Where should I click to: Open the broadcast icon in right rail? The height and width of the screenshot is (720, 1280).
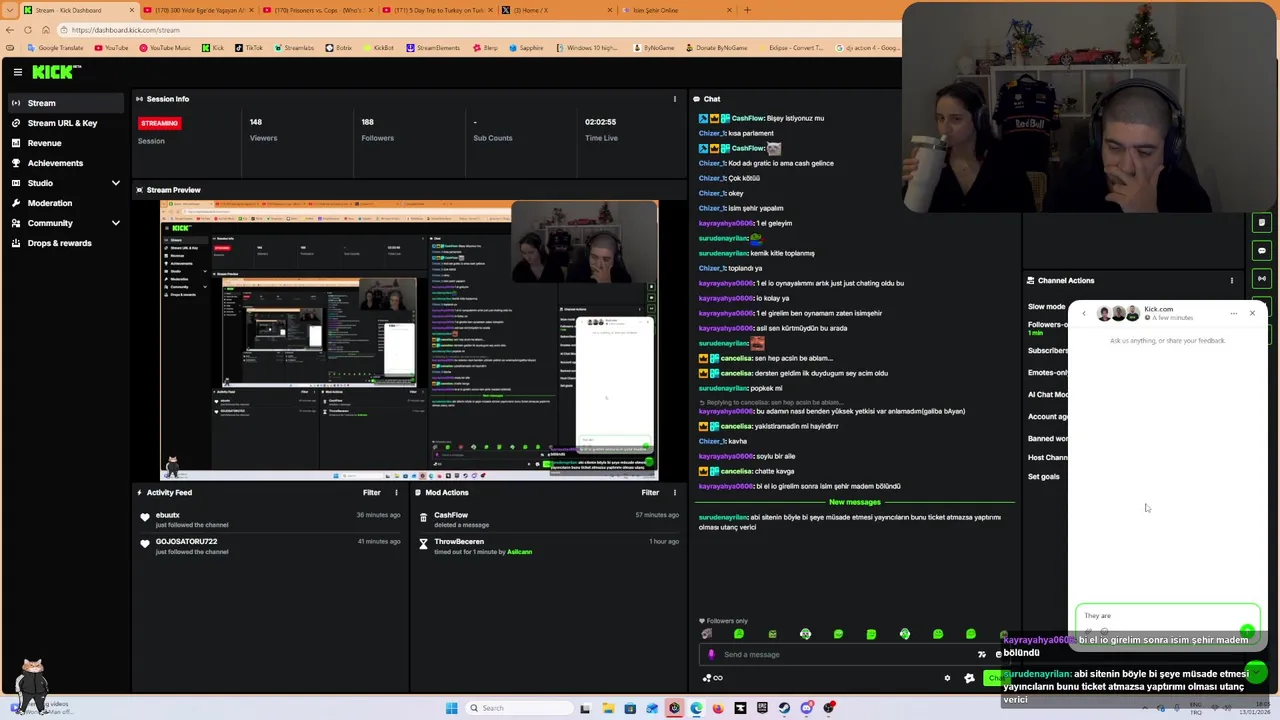click(x=1261, y=278)
